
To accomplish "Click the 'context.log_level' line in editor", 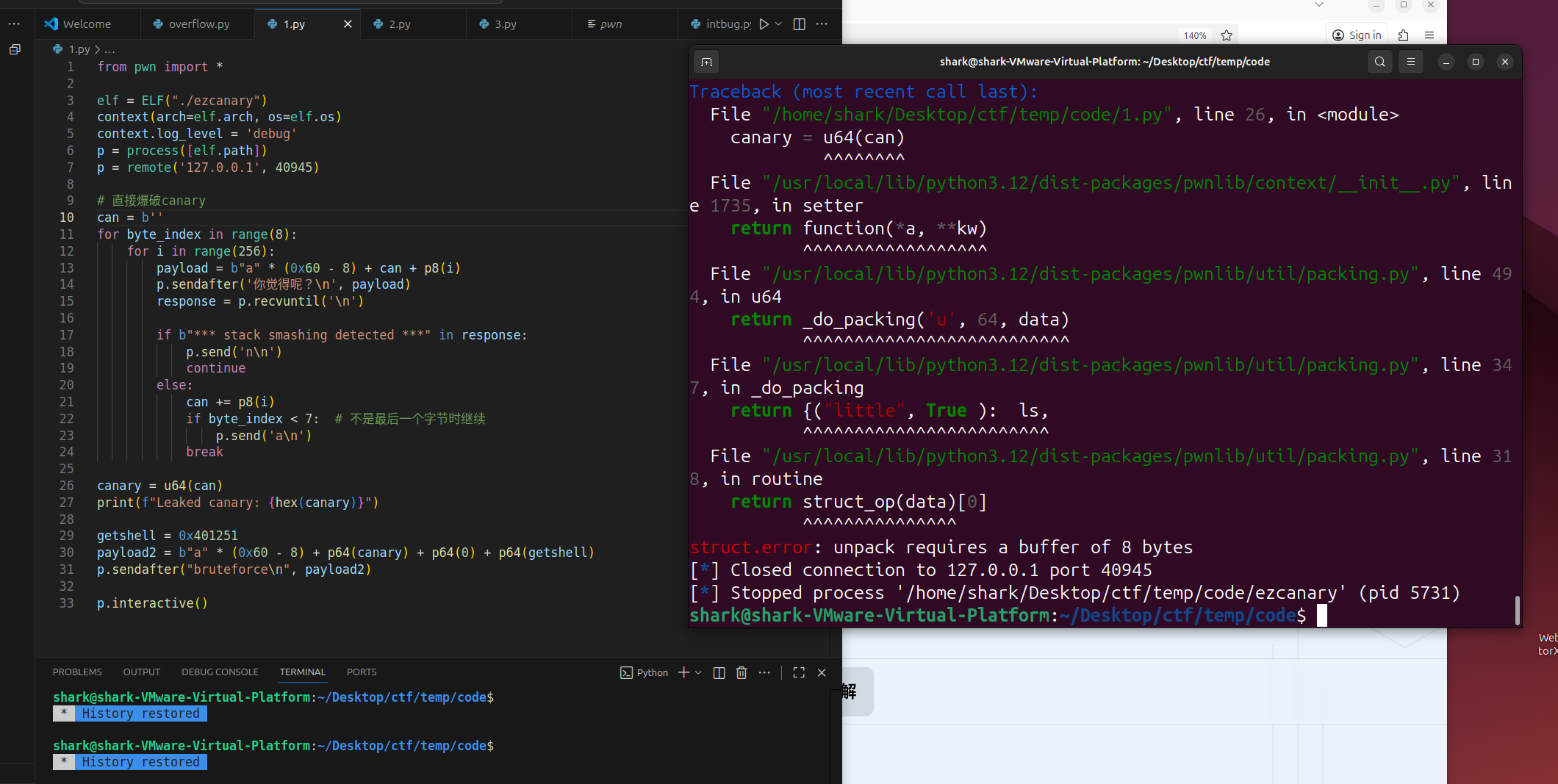I will point(196,133).
